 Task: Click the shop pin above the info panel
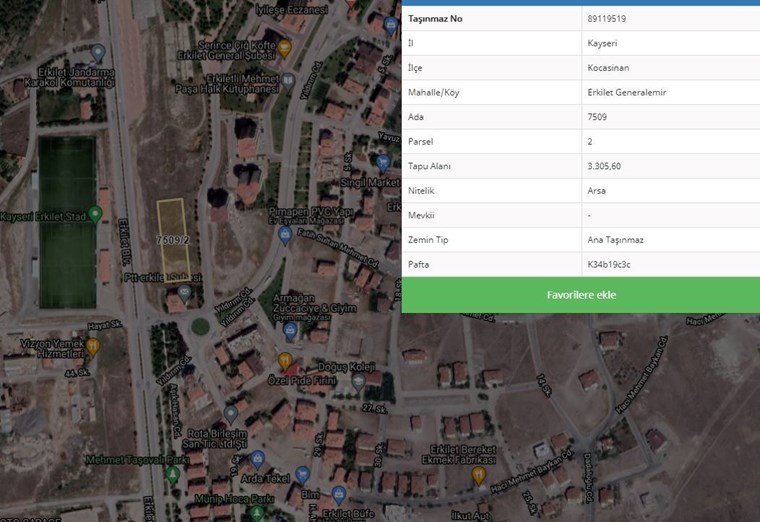coord(391,25)
